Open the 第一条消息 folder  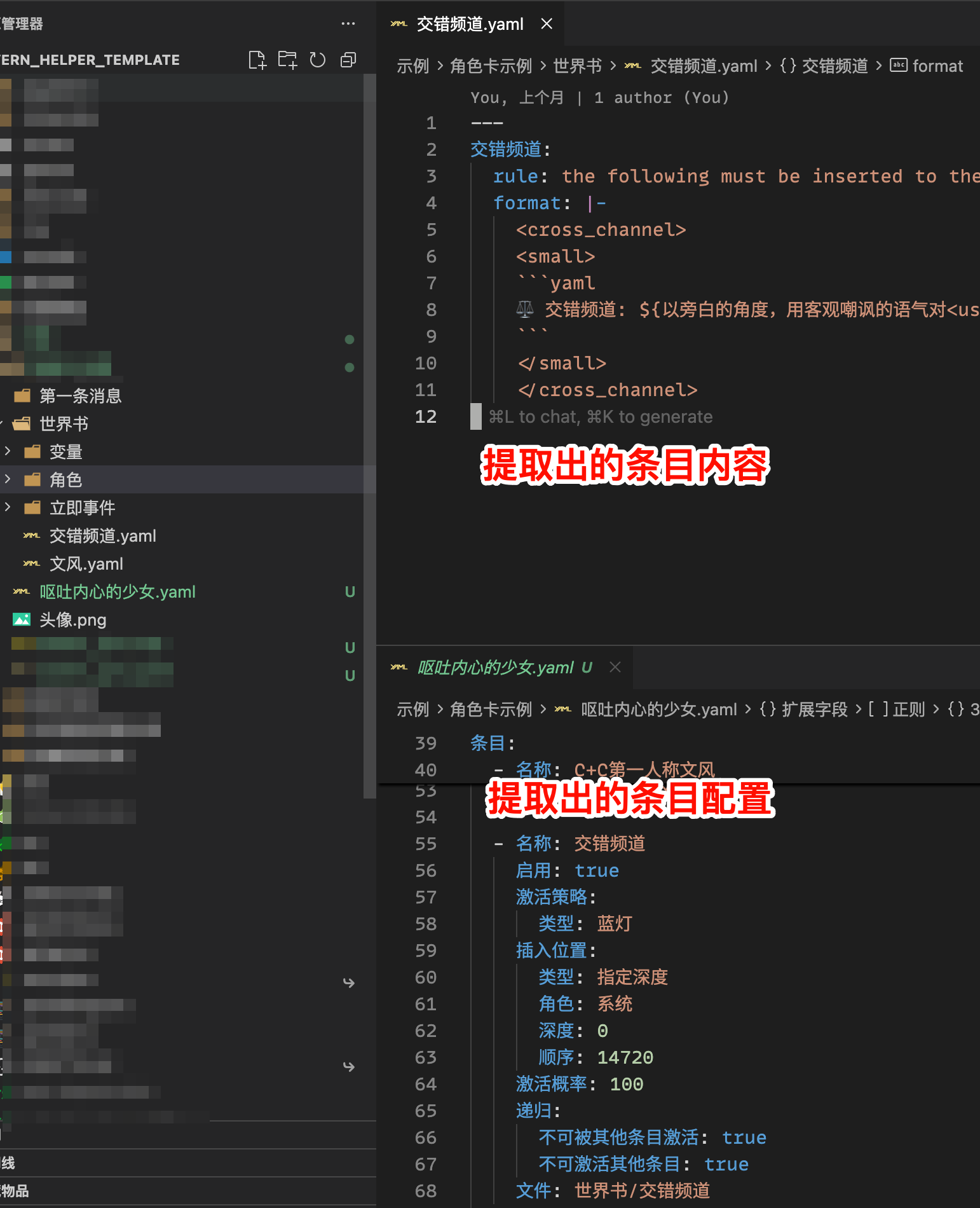[80, 396]
